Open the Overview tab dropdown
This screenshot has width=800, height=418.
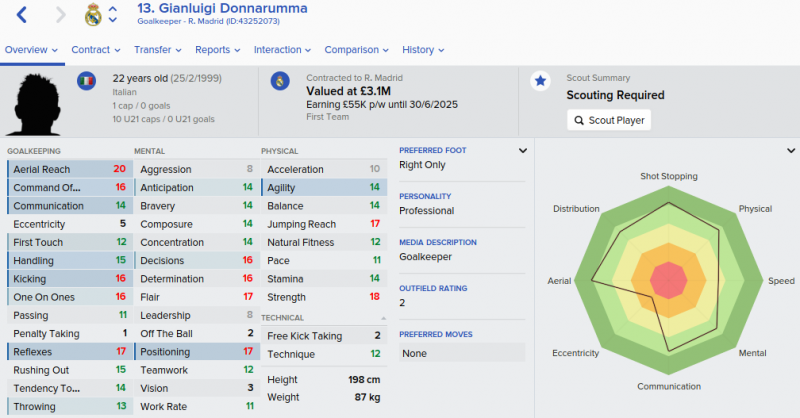pyautogui.click(x=31, y=50)
